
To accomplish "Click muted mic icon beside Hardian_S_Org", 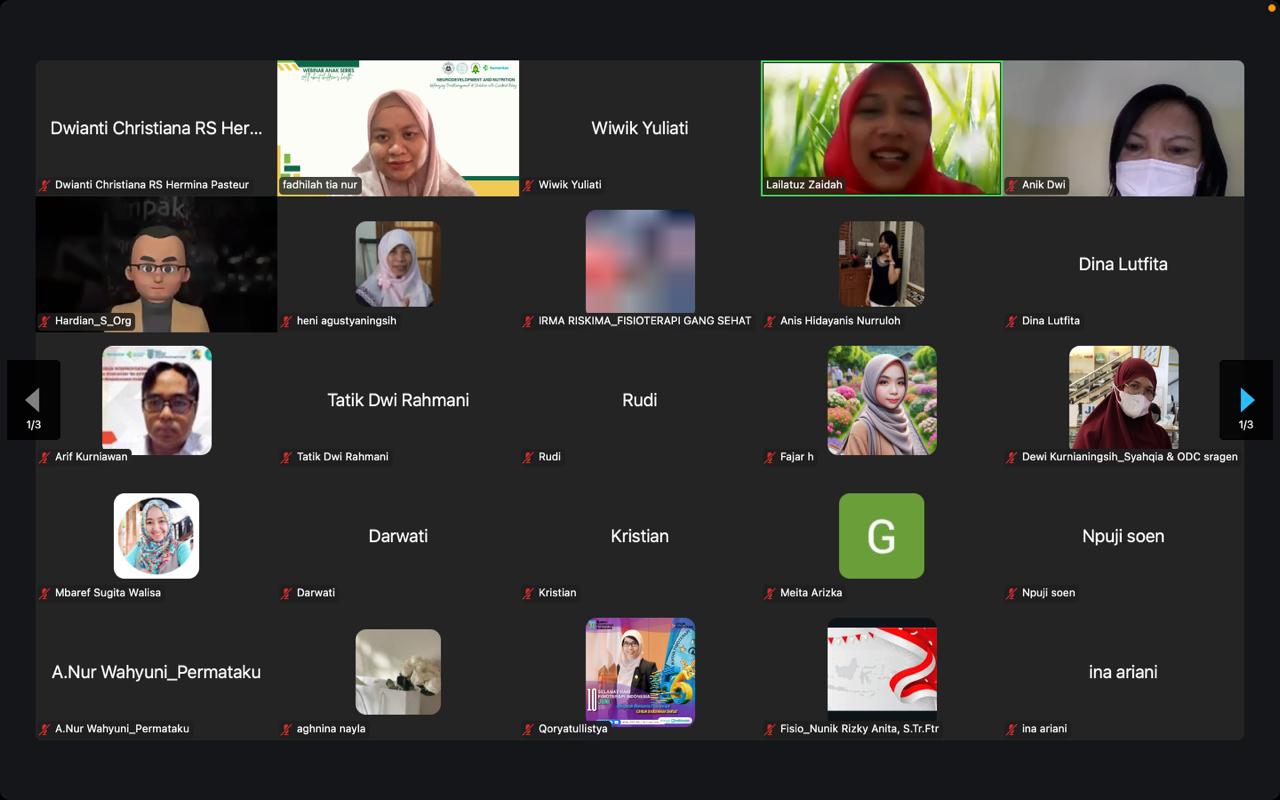I will click(45, 321).
